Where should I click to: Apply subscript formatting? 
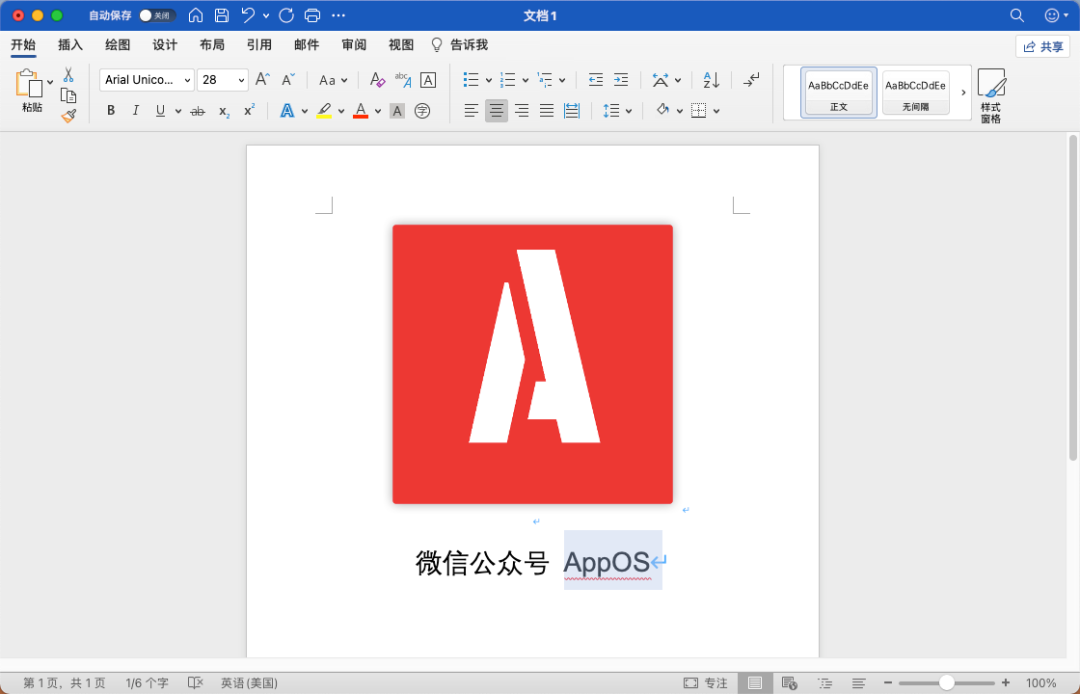[x=224, y=111]
